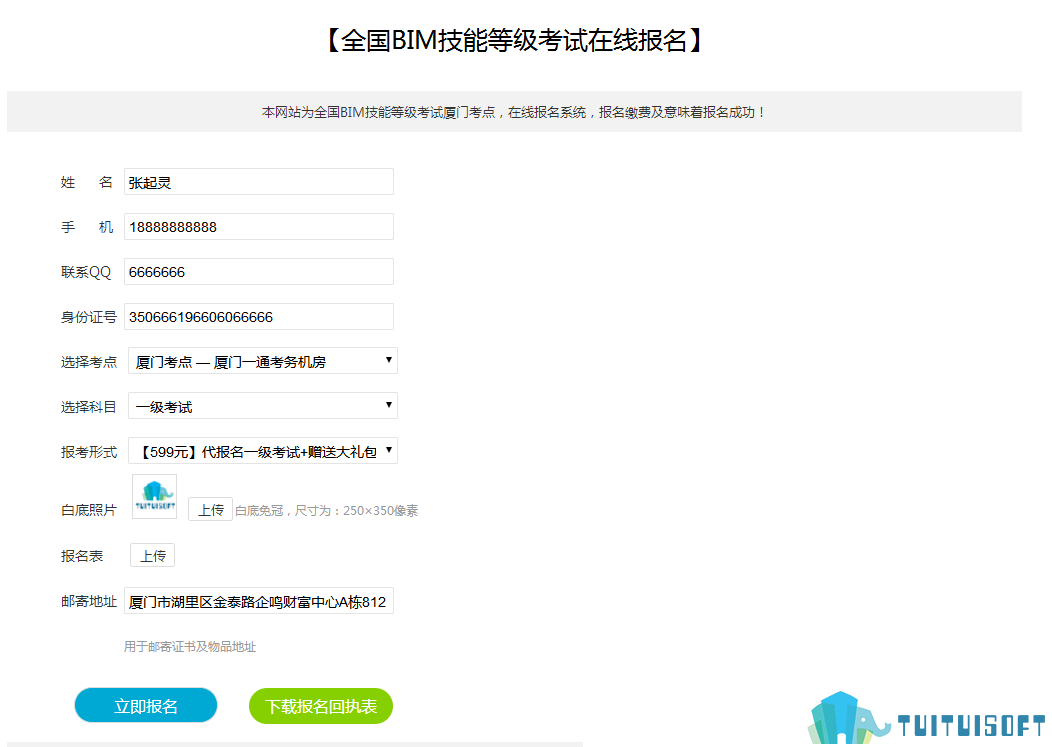Click the mailing address input field

[x=258, y=601]
